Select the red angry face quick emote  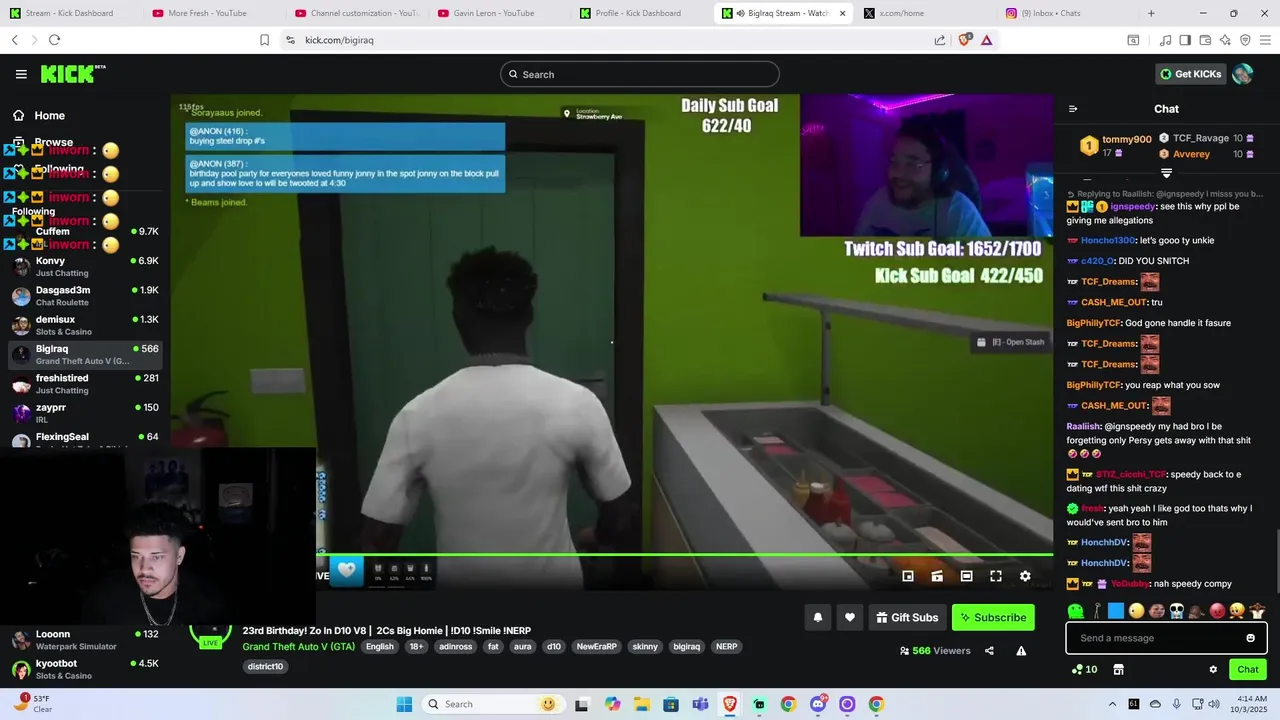[1217, 611]
